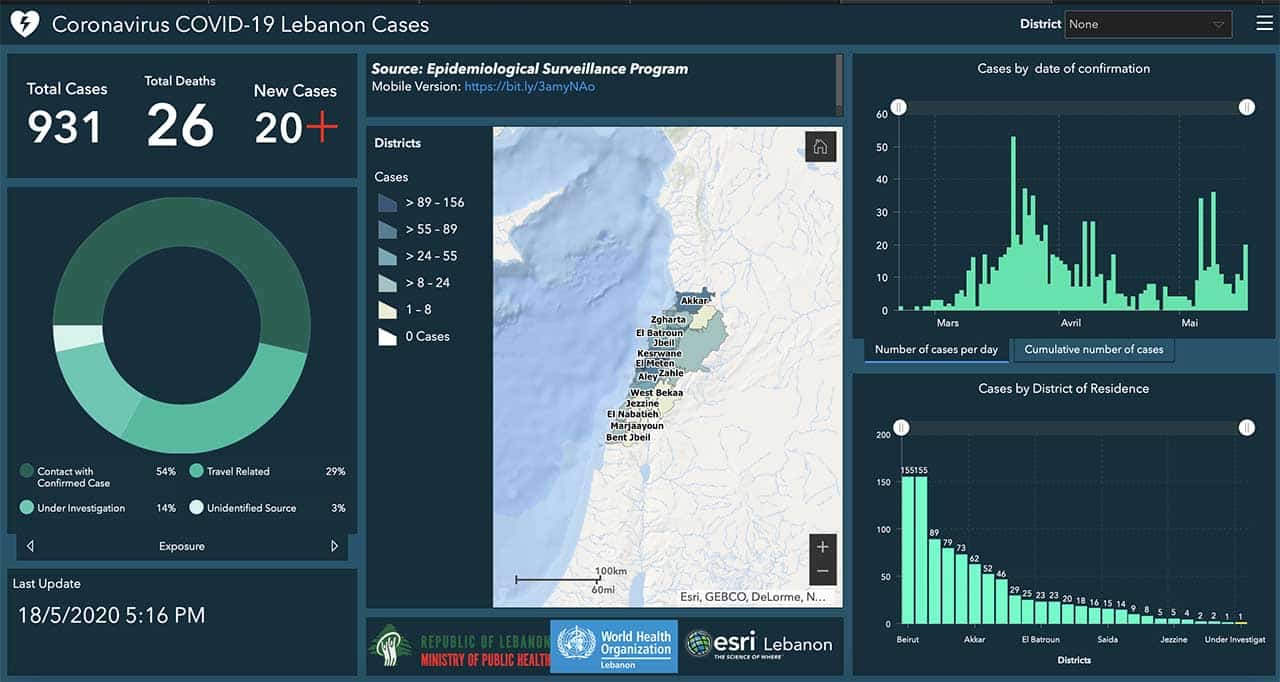Zoom out on the map

click(x=822, y=571)
